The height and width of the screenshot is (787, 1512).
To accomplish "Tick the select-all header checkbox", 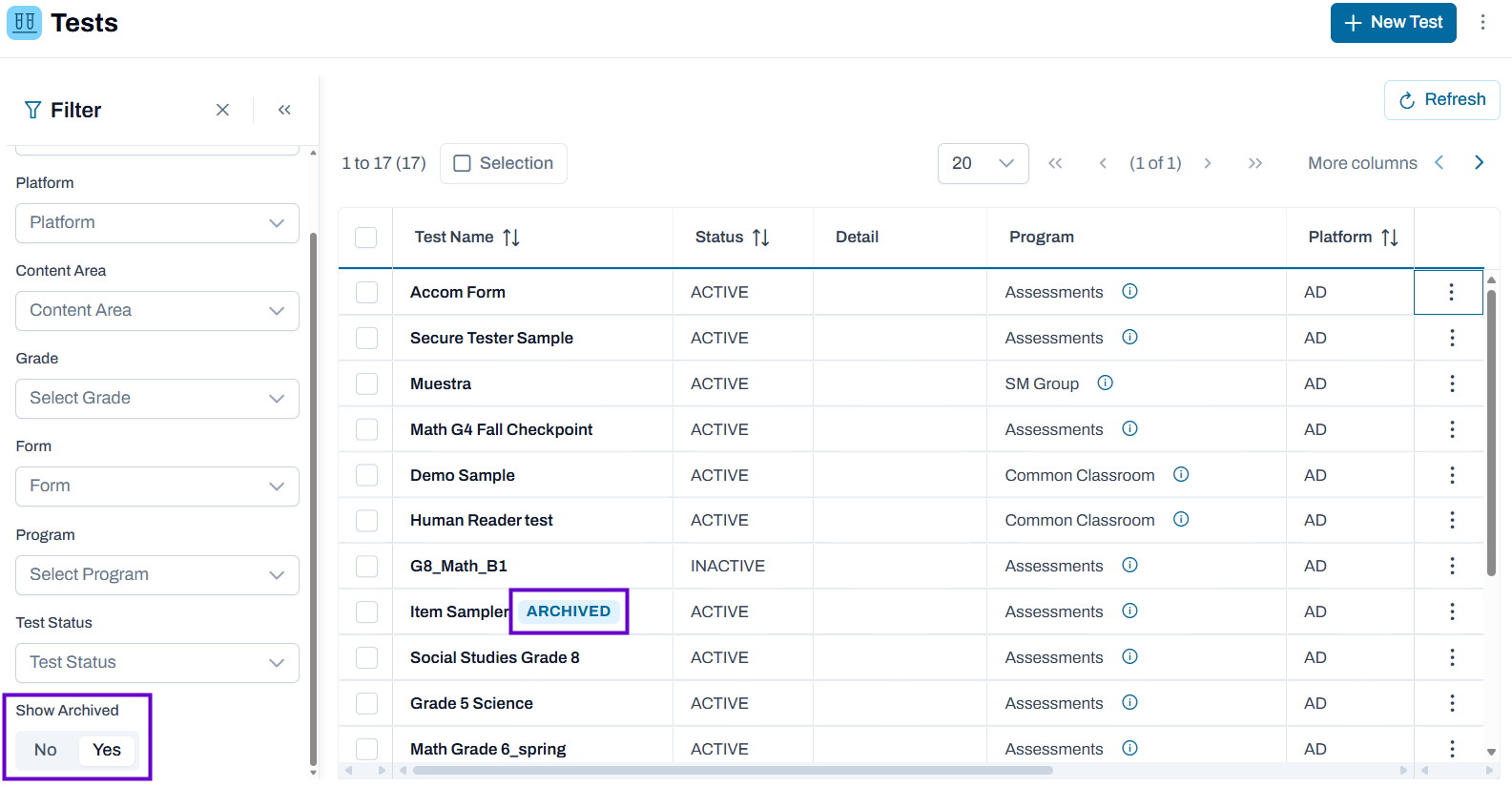I will coord(365,238).
